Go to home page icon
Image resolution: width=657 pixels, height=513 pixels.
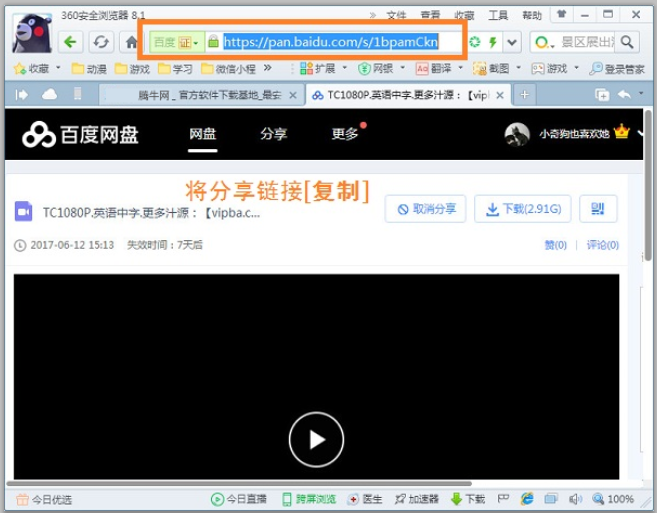click(x=131, y=42)
